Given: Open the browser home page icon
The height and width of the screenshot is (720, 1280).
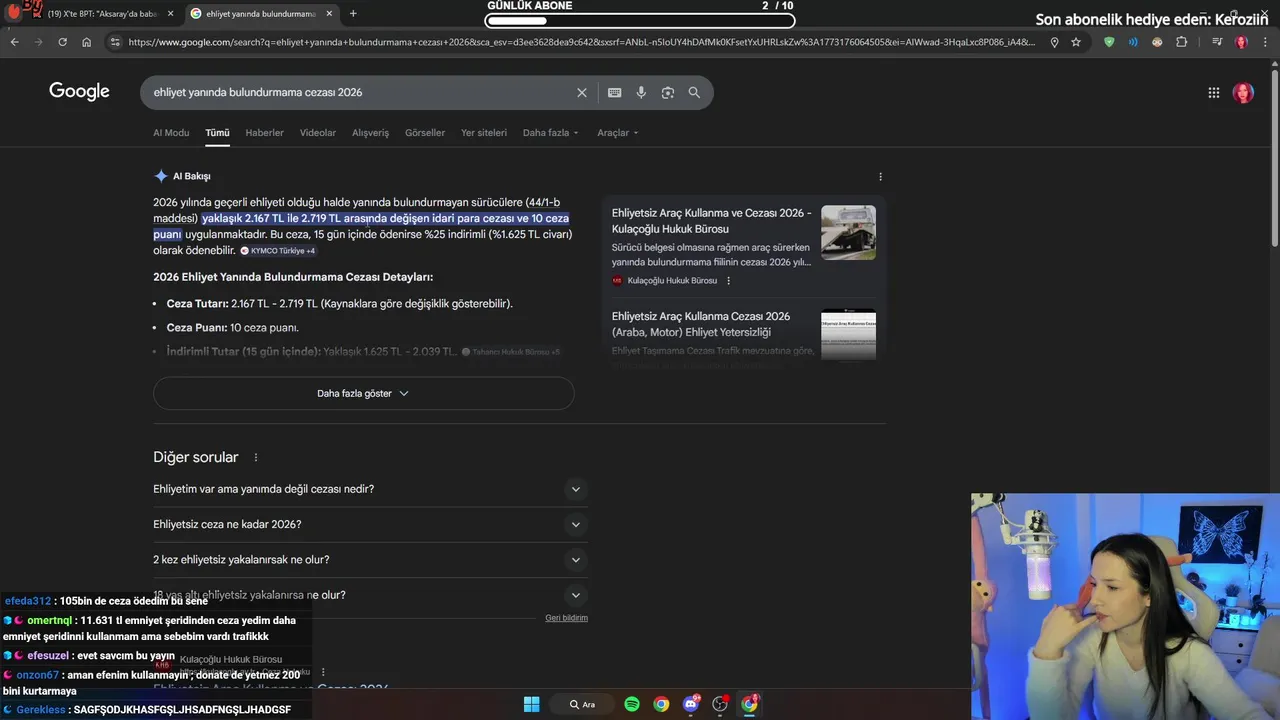Looking at the screenshot, I should 87,42.
